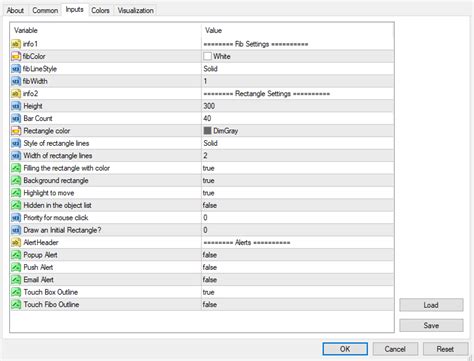Click the integer icon beside fibLineStyle
The height and width of the screenshot is (361, 474).
pyautogui.click(x=16, y=69)
